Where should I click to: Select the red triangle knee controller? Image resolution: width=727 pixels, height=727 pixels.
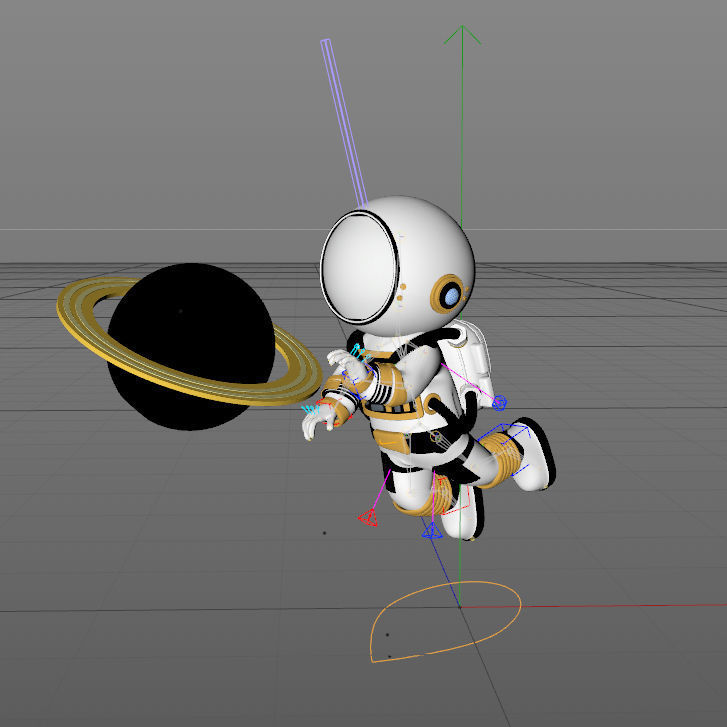click(368, 517)
